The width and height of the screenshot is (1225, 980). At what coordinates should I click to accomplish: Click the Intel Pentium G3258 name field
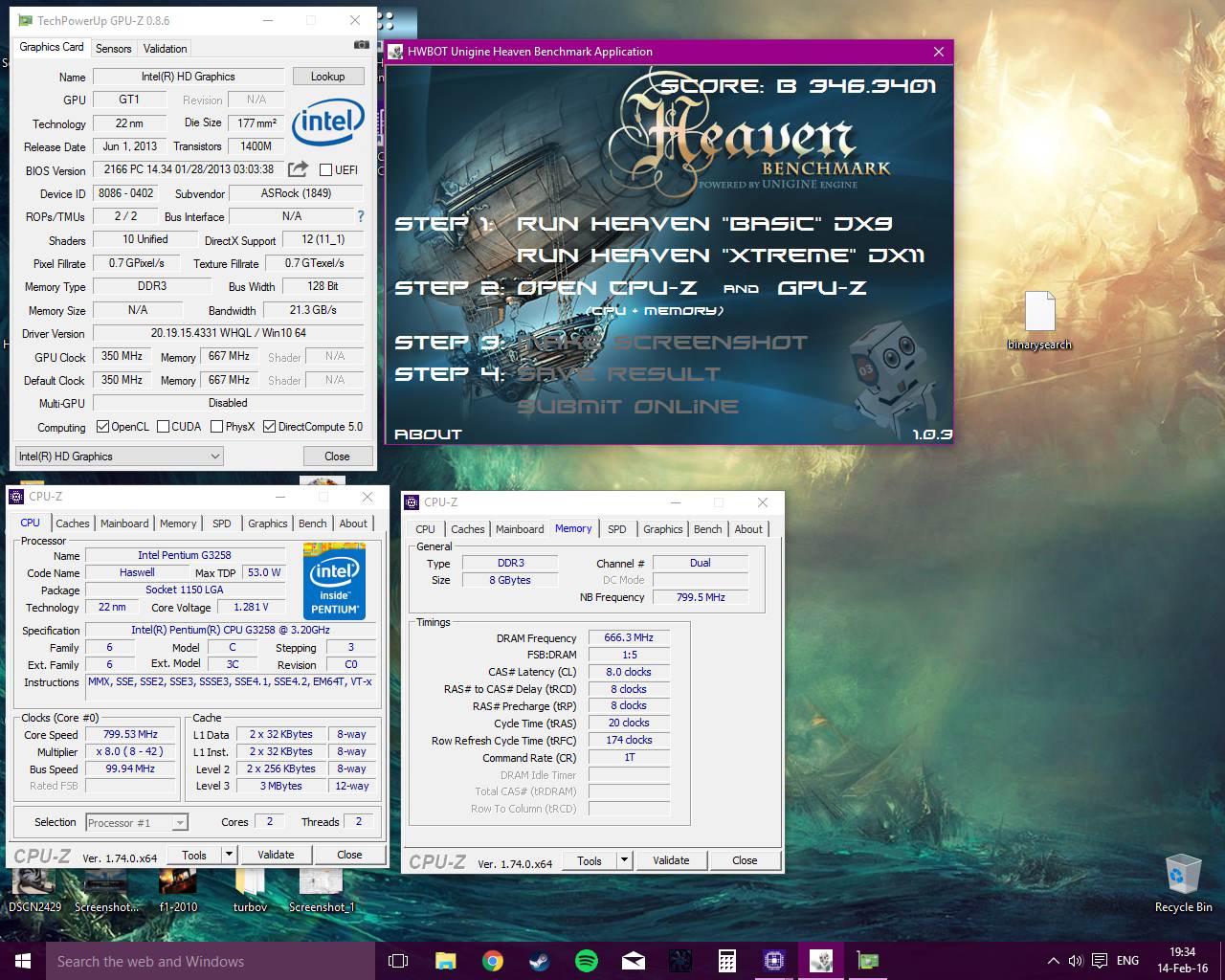(185, 555)
